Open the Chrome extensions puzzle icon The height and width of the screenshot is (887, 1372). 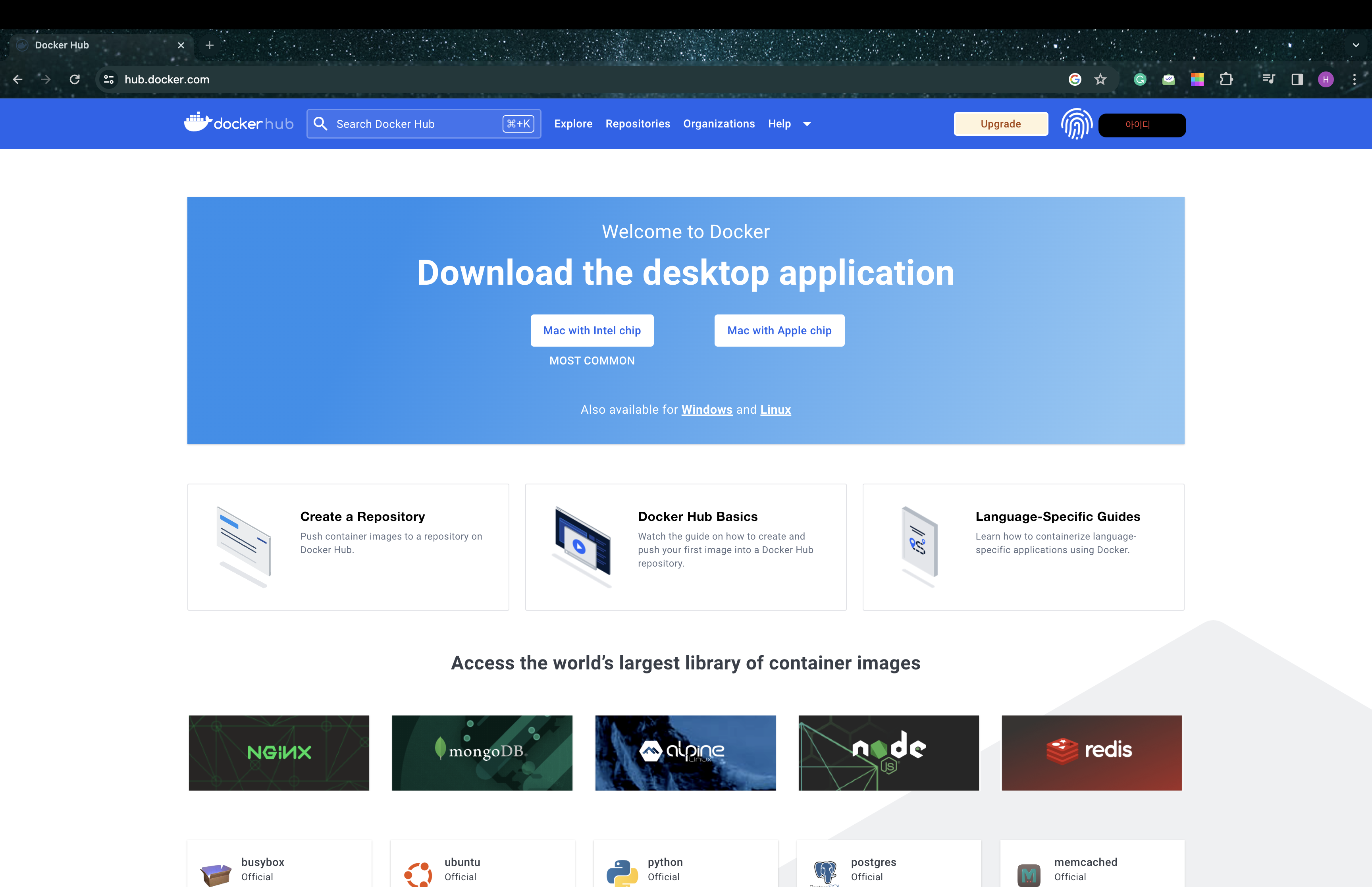(x=1226, y=79)
